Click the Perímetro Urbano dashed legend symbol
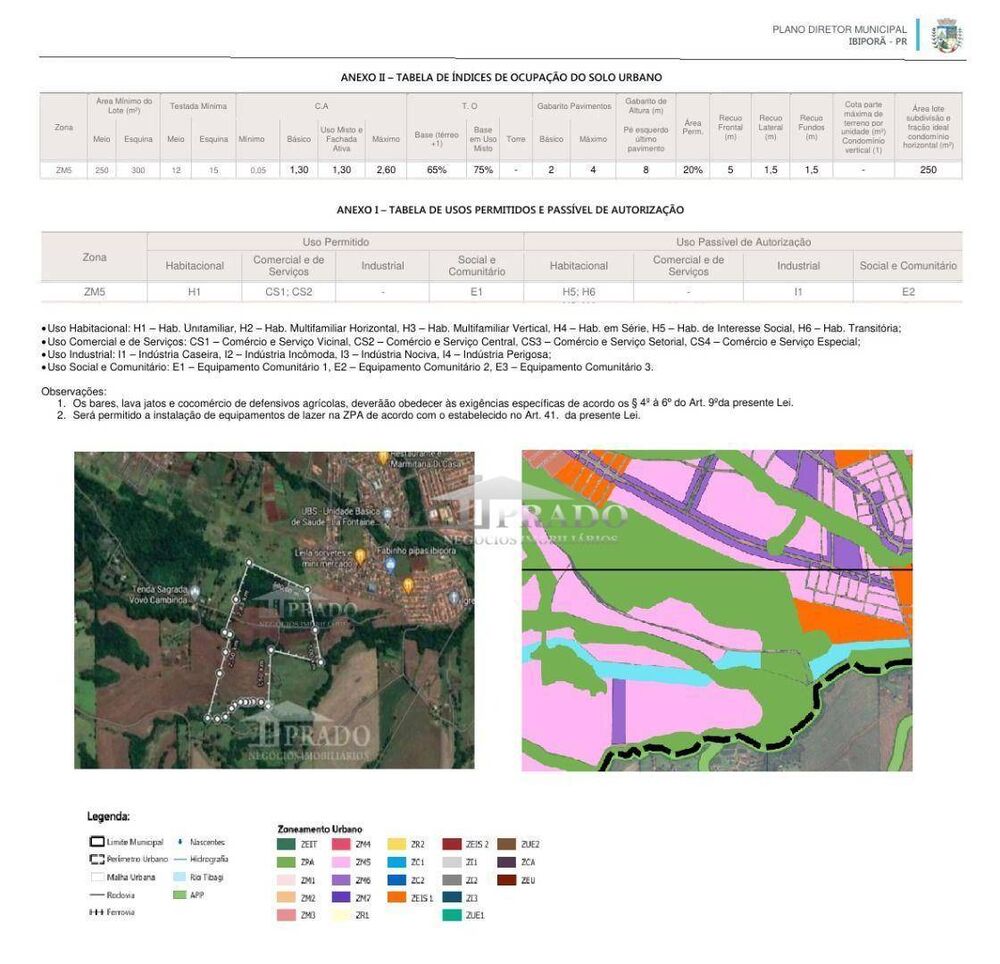Screen dimensions: 1000x964 (97, 859)
